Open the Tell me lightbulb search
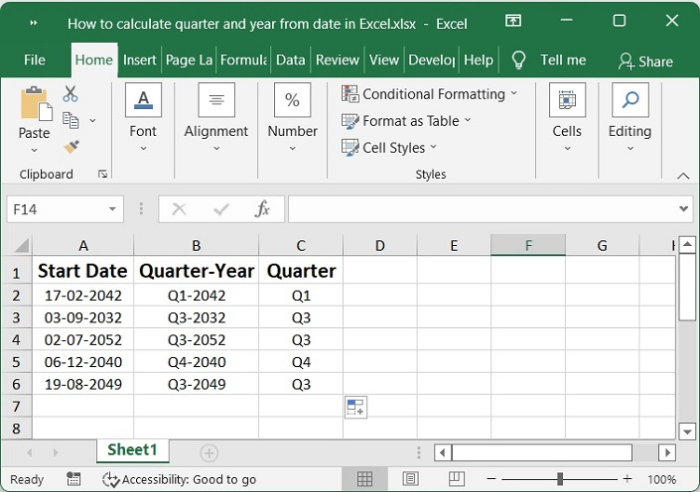The width and height of the screenshot is (700, 492). (519, 60)
